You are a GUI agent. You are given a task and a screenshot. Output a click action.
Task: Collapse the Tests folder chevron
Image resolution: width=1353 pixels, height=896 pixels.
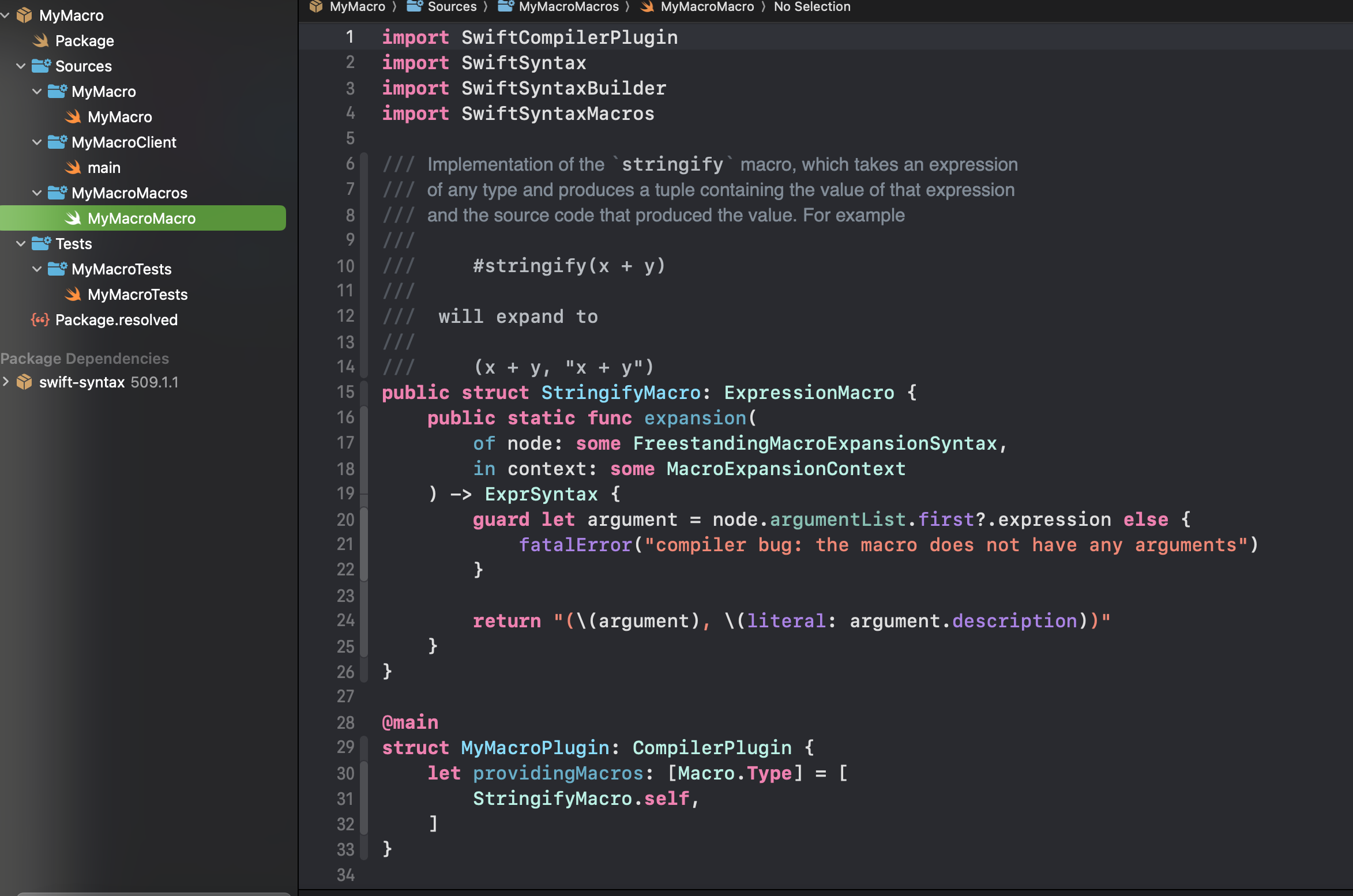(21, 244)
